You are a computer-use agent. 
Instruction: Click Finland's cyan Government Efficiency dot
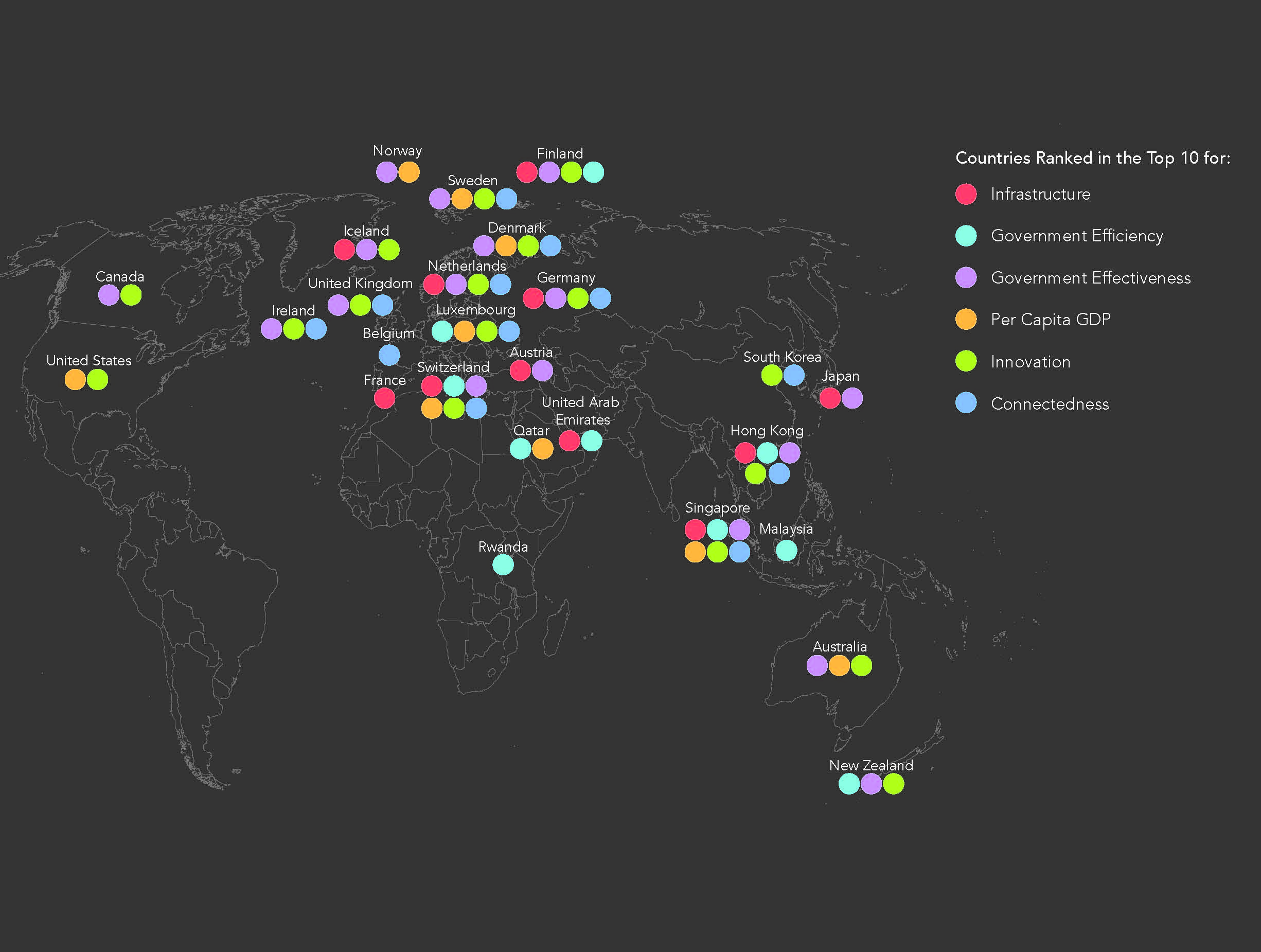[x=593, y=172]
